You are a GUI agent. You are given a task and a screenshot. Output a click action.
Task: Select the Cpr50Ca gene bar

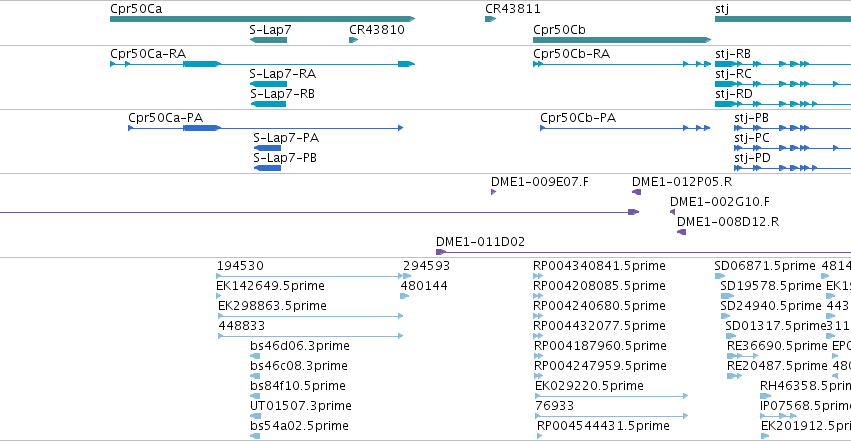pos(263,19)
